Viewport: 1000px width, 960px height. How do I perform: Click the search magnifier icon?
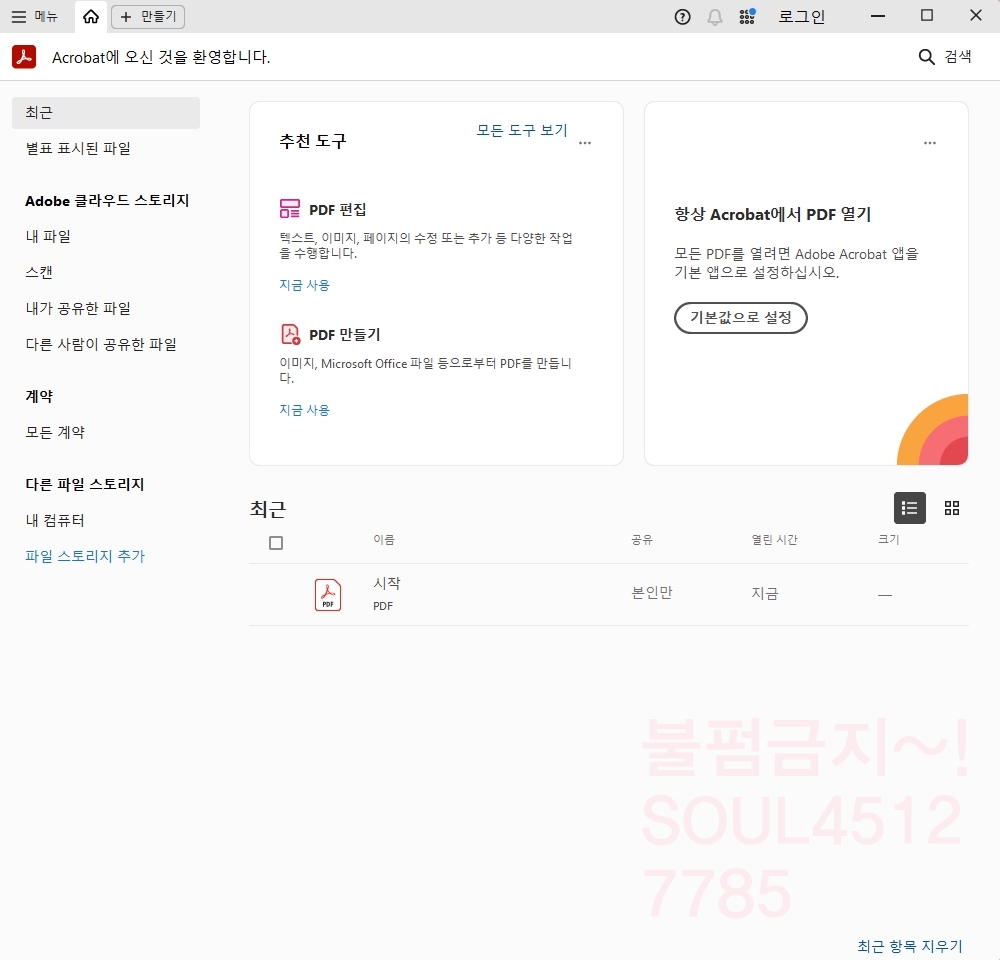point(927,57)
